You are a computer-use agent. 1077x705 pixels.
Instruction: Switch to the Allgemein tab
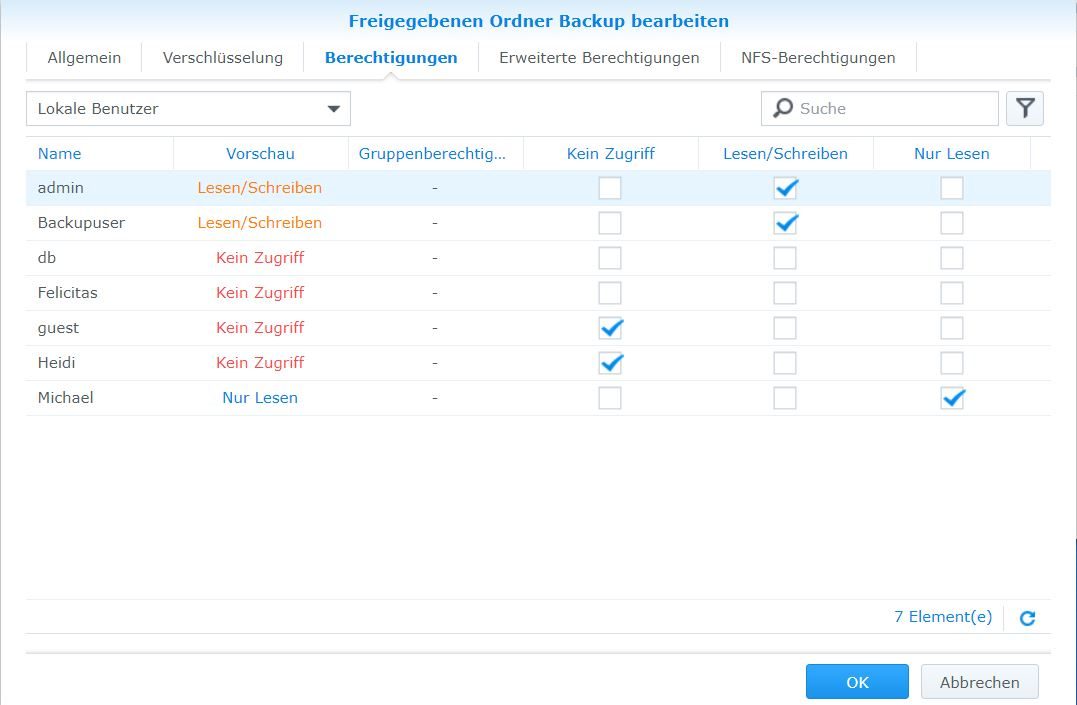(x=84, y=58)
